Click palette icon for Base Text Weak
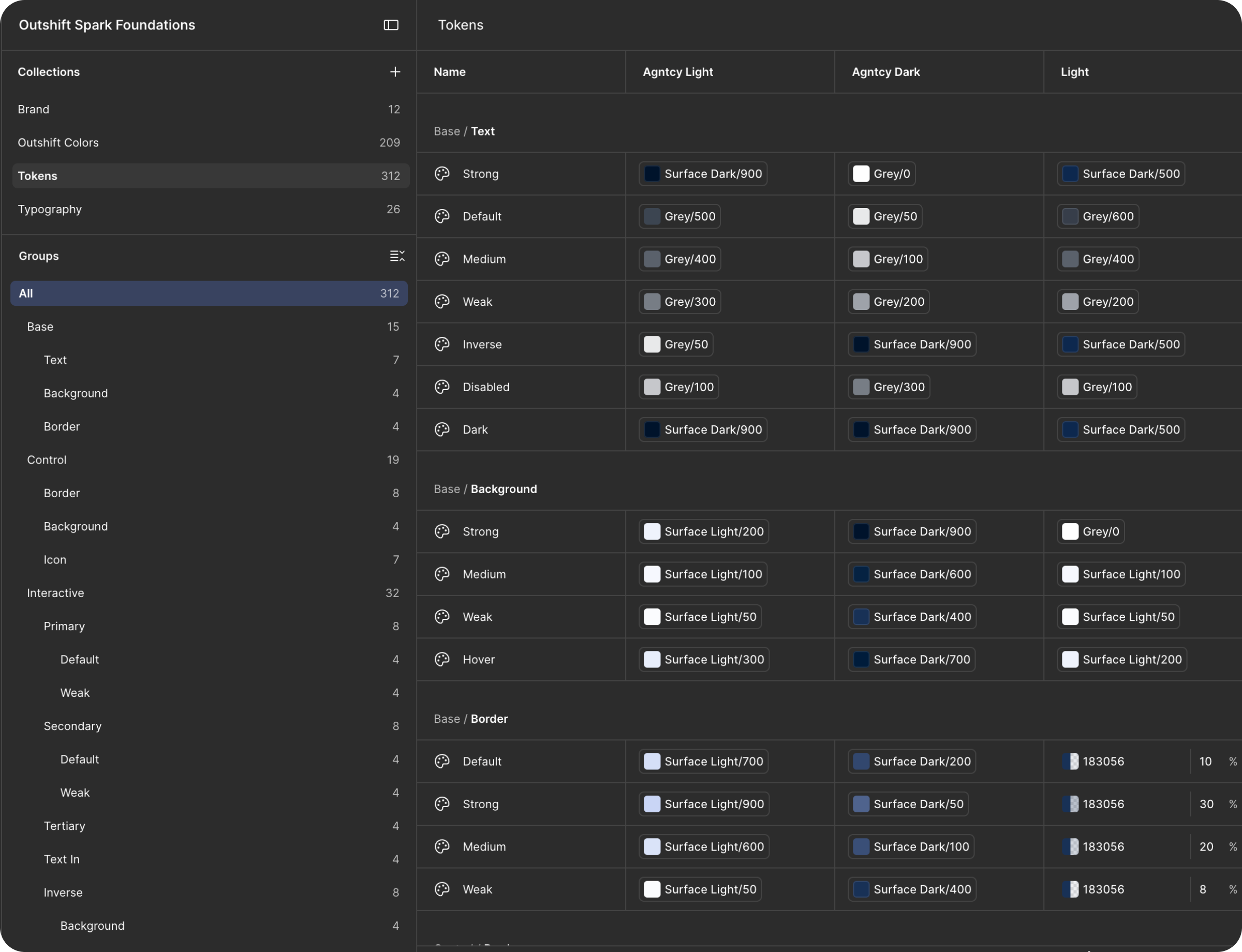Image resolution: width=1242 pixels, height=952 pixels. pyautogui.click(x=442, y=302)
